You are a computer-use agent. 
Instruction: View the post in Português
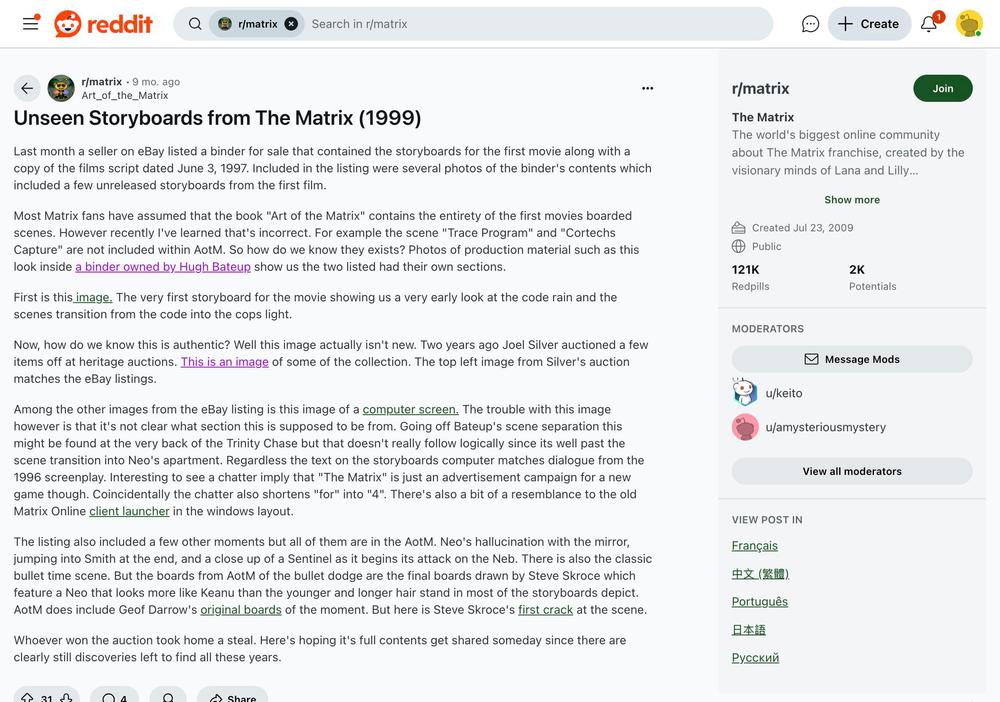click(759, 601)
